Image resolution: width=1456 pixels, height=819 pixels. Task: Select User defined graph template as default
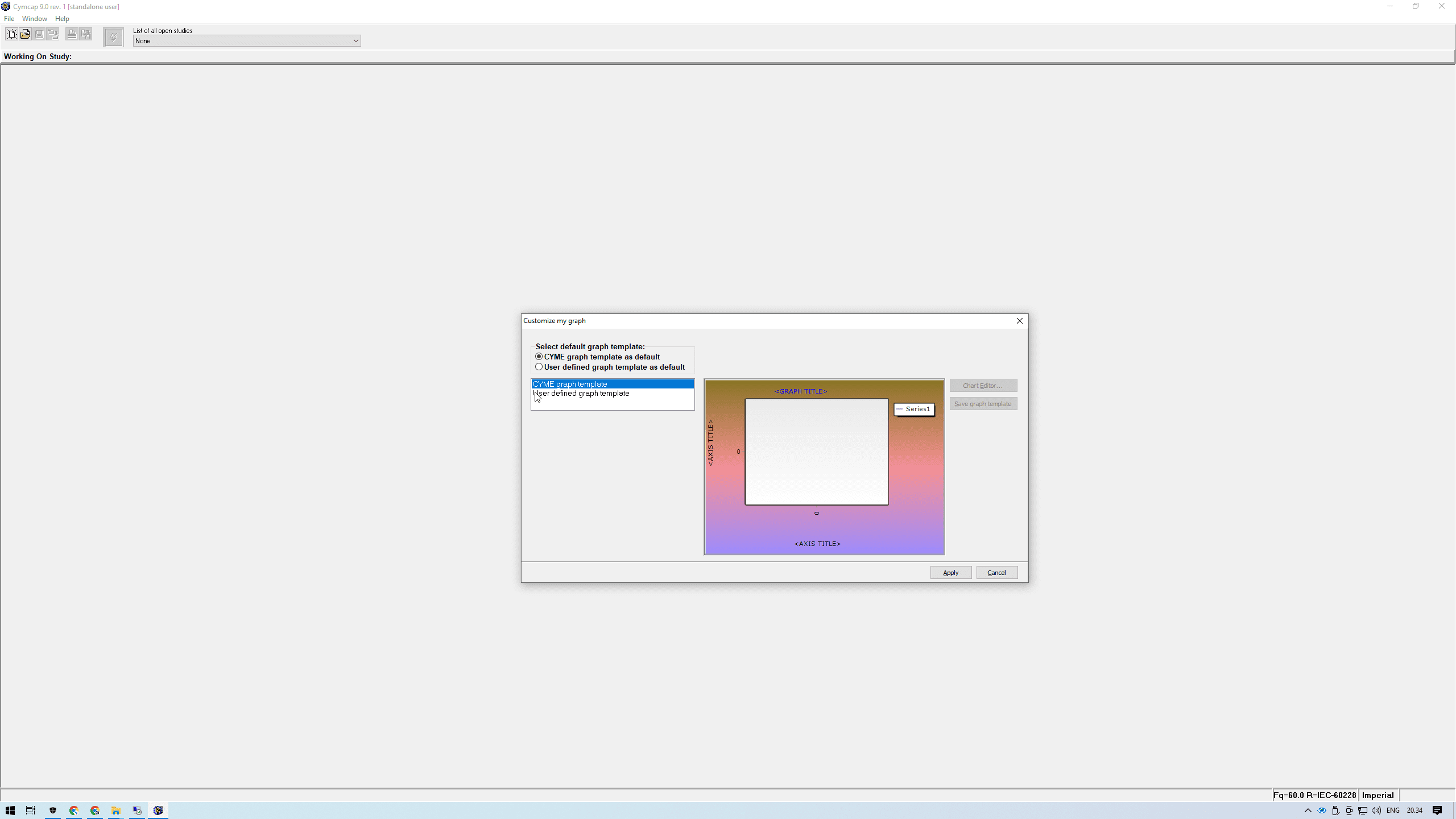pos(539,367)
